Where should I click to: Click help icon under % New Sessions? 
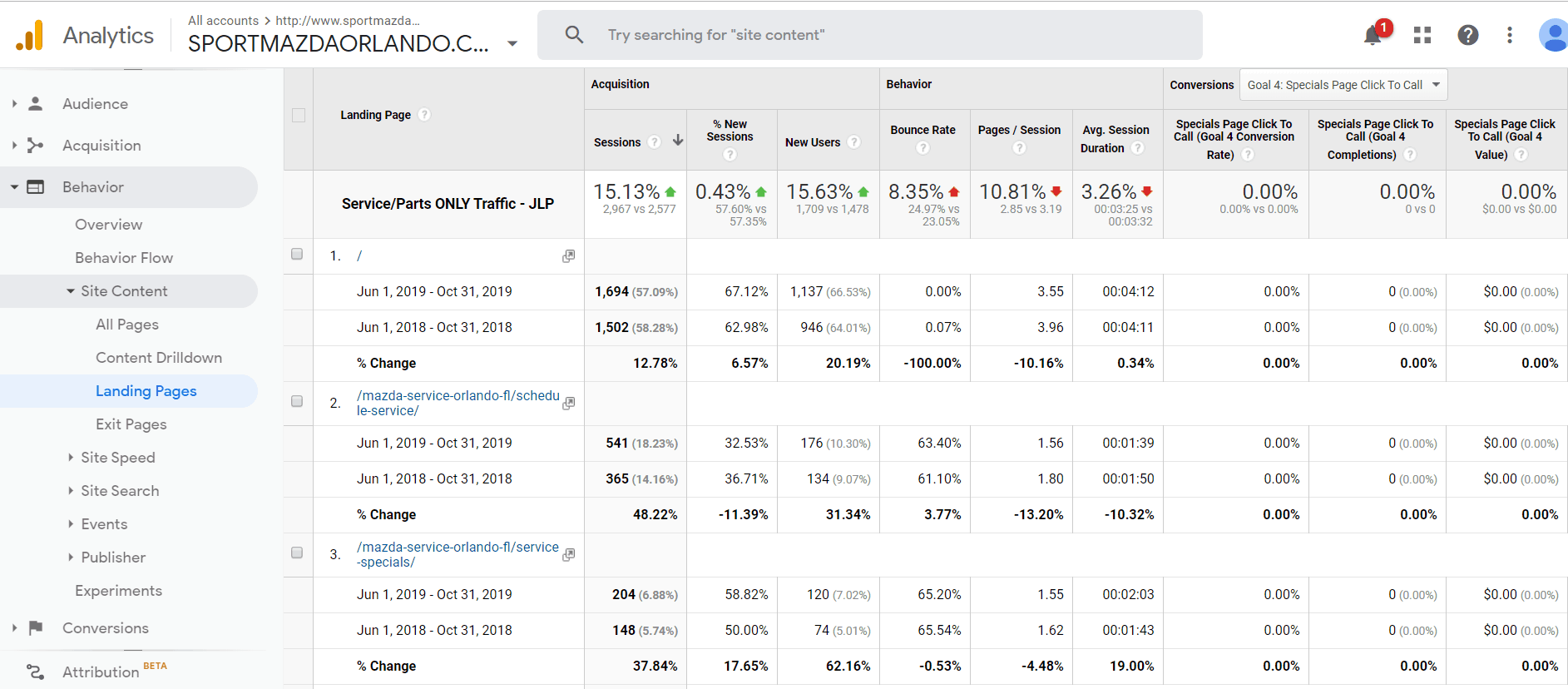tap(730, 155)
